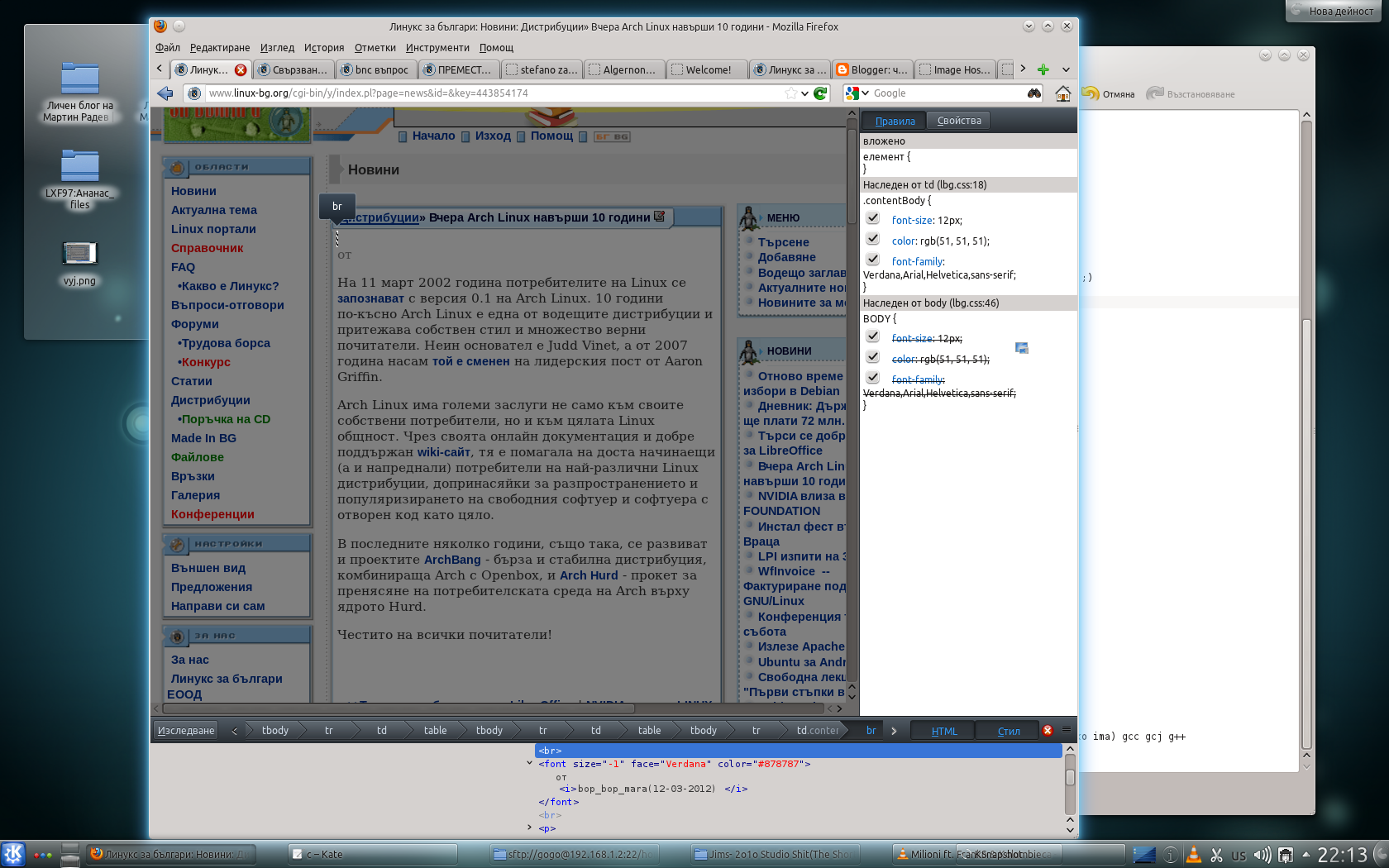
Task: Click page vertical scrollbar thumb
Action: click(x=852, y=176)
